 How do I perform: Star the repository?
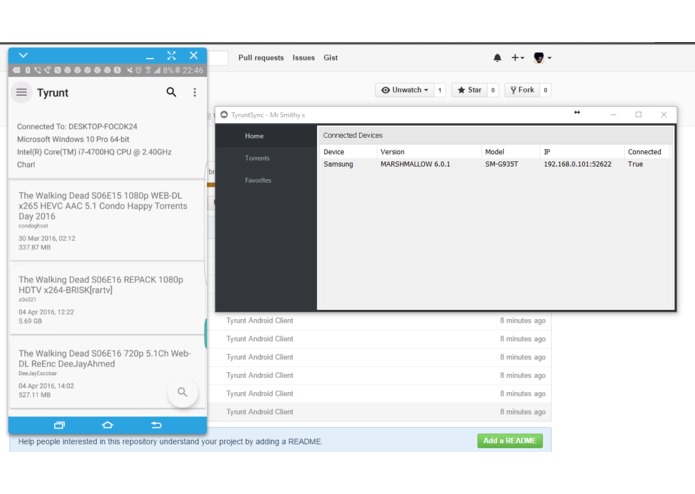[x=469, y=90]
